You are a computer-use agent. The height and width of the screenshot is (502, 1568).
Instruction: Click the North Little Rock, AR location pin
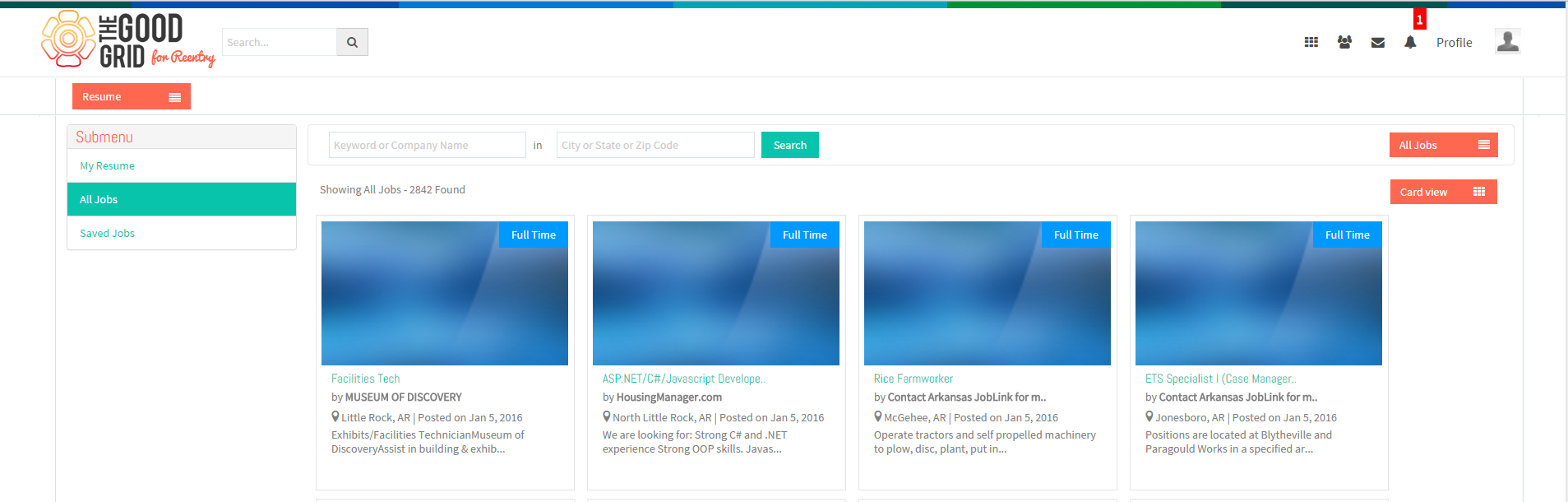607,416
